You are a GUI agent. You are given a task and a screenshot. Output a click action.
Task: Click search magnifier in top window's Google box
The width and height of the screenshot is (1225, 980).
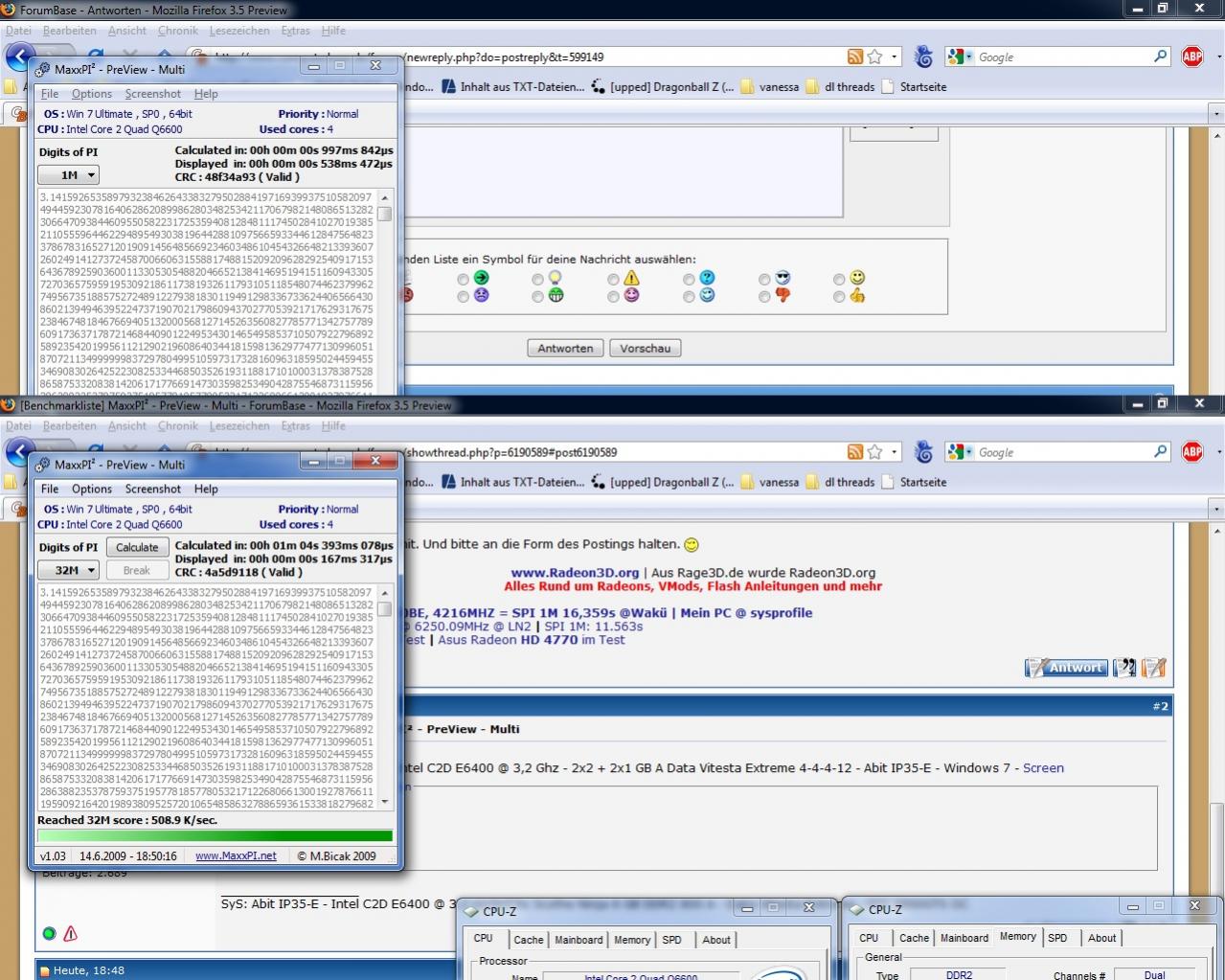tap(1161, 57)
